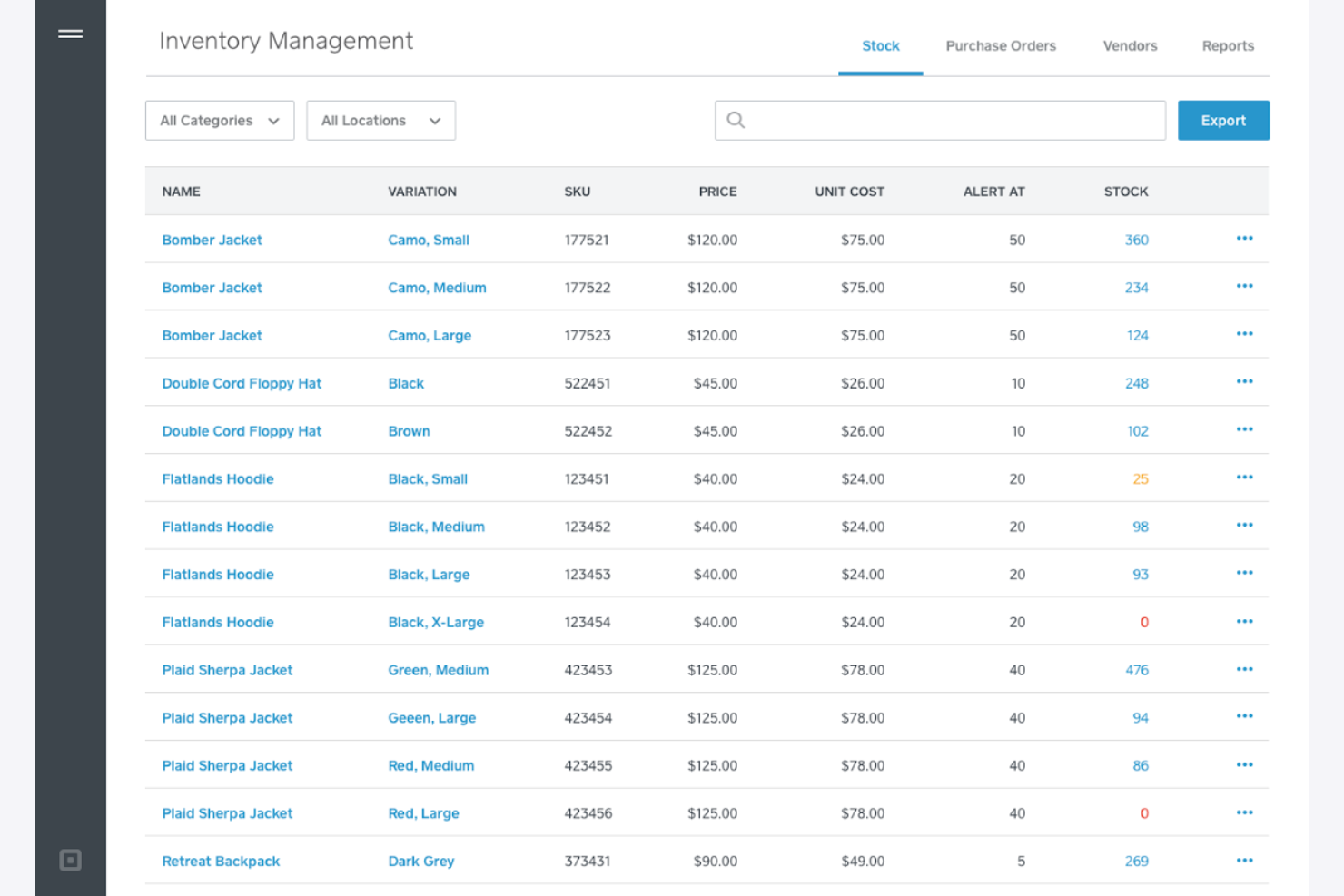Open options menu for Bomber Jacket Camo Small
This screenshot has width=1344, height=896.
pos(1244,238)
